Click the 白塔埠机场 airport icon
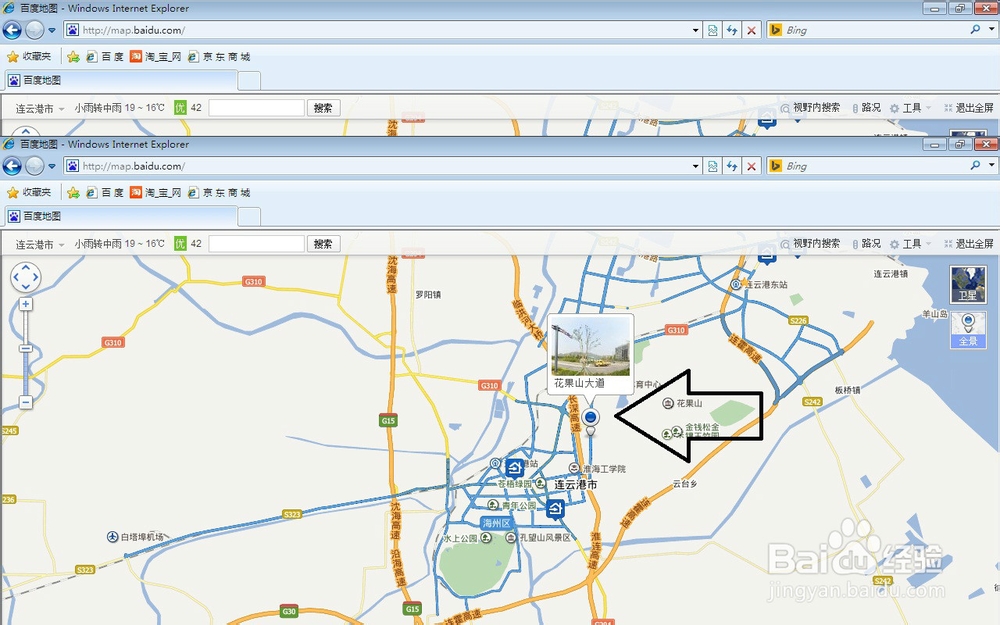1000x625 pixels. point(112,536)
